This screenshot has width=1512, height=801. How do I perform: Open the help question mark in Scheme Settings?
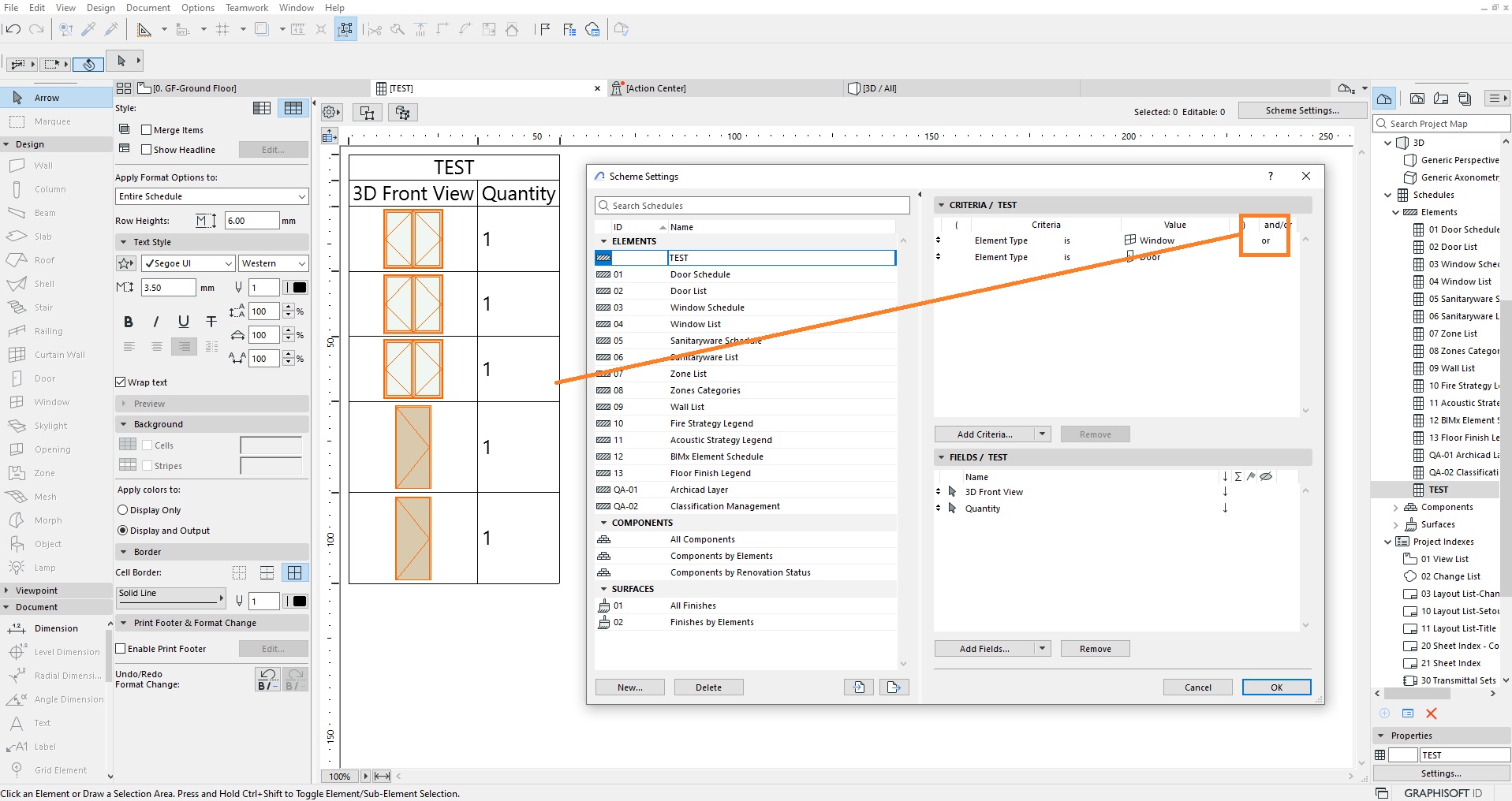(x=1271, y=176)
